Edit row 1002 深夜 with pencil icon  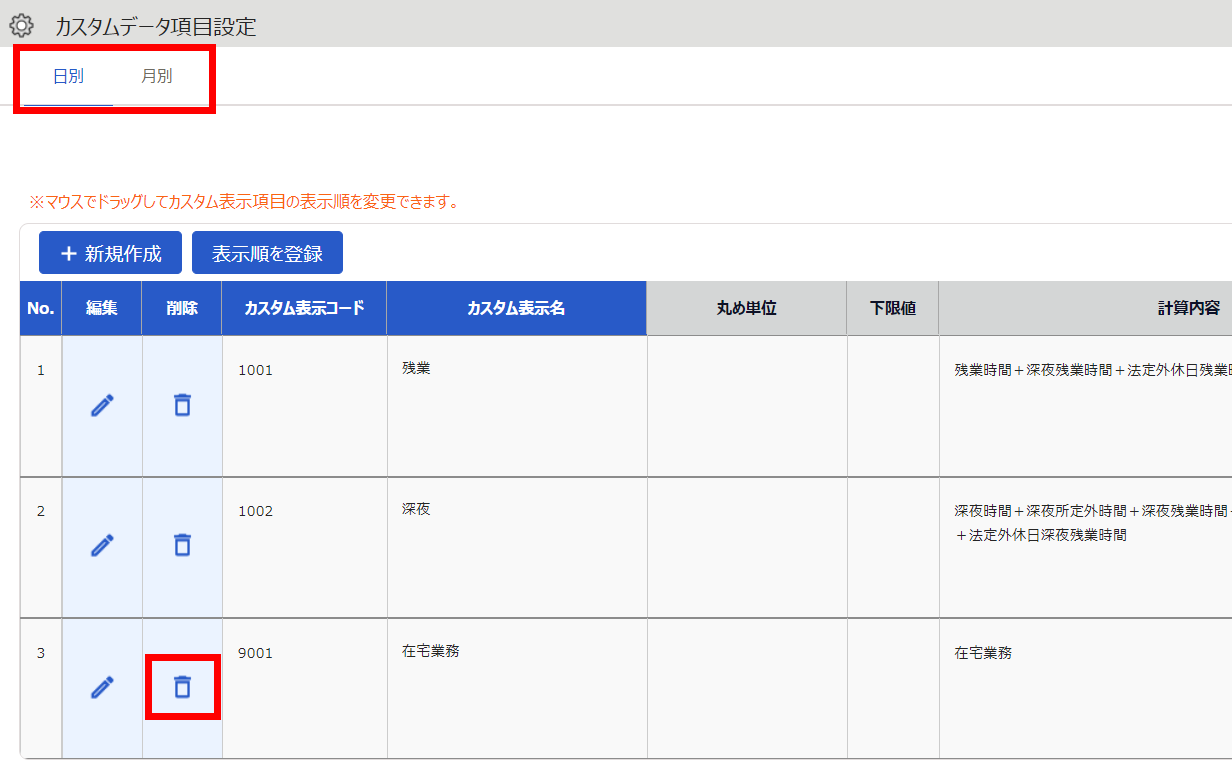[x=102, y=545]
